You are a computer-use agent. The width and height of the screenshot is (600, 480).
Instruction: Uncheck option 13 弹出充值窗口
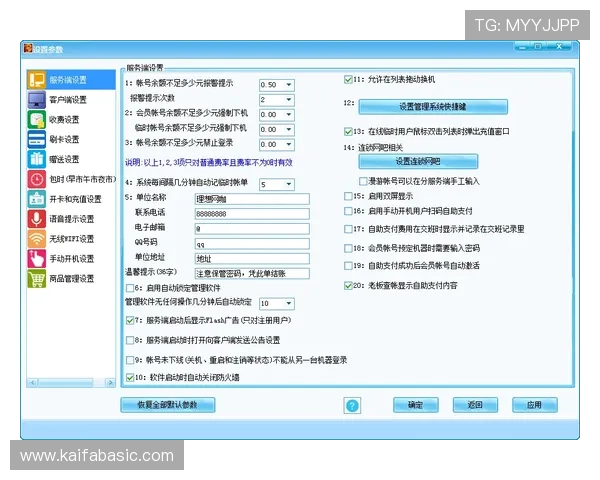(x=348, y=132)
